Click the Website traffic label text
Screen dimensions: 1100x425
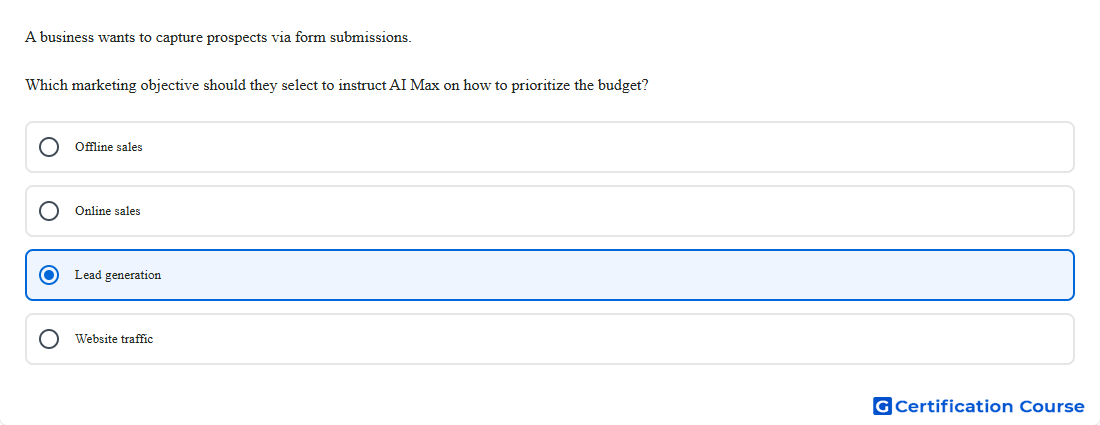(x=114, y=339)
